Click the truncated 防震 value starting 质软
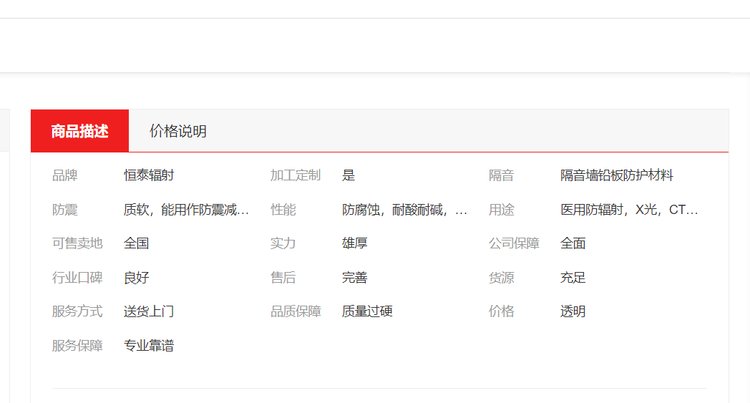 [186, 210]
